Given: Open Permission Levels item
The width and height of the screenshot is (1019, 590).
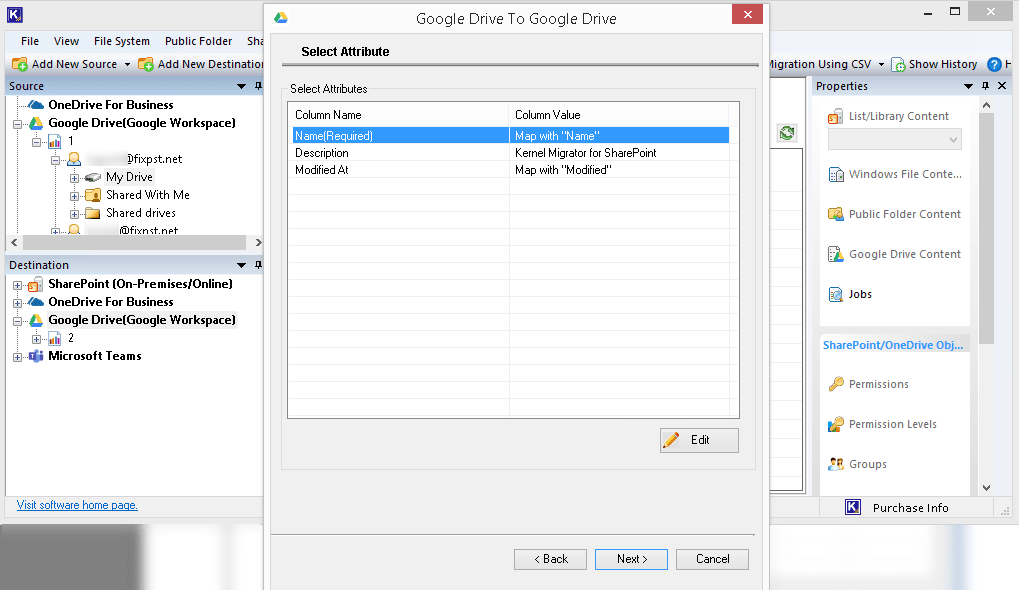Looking at the screenshot, I should 882,424.
